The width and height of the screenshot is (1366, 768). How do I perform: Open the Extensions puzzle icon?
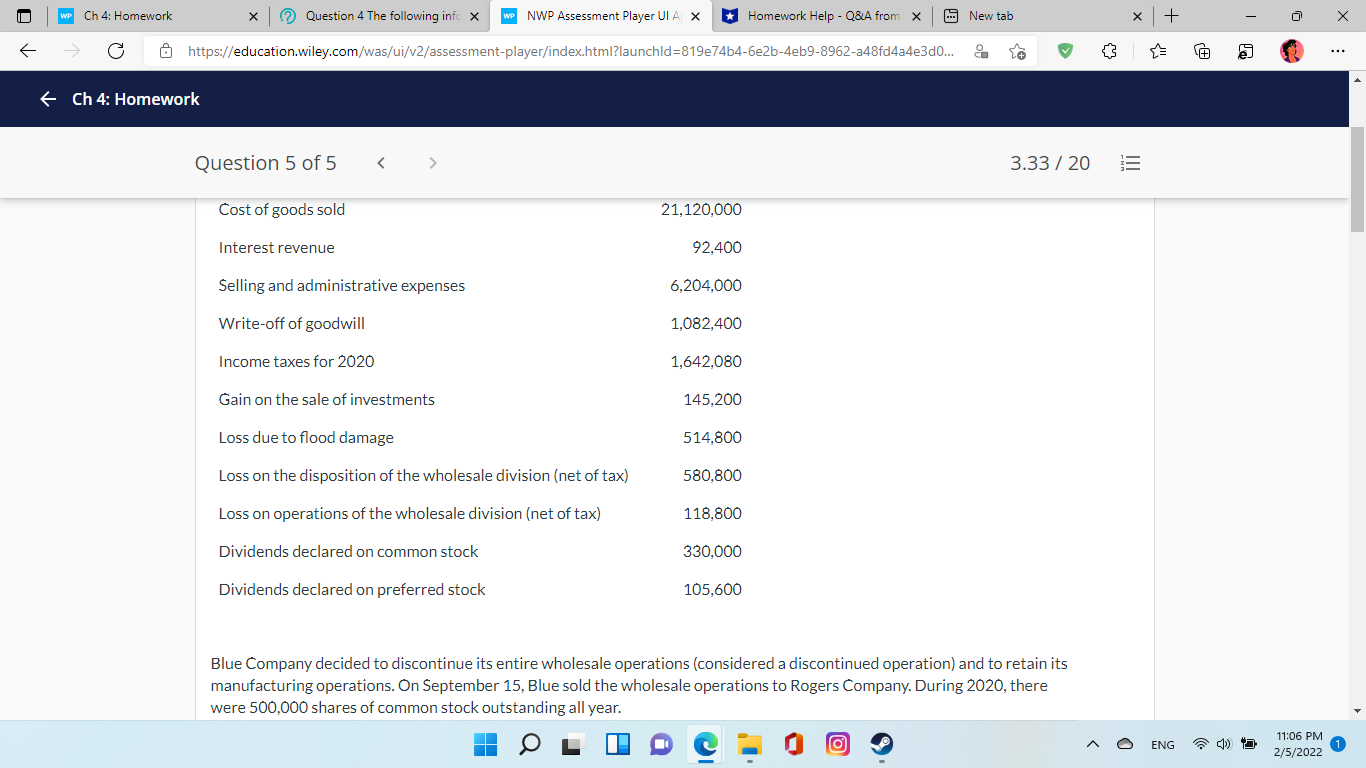(x=1108, y=51)
